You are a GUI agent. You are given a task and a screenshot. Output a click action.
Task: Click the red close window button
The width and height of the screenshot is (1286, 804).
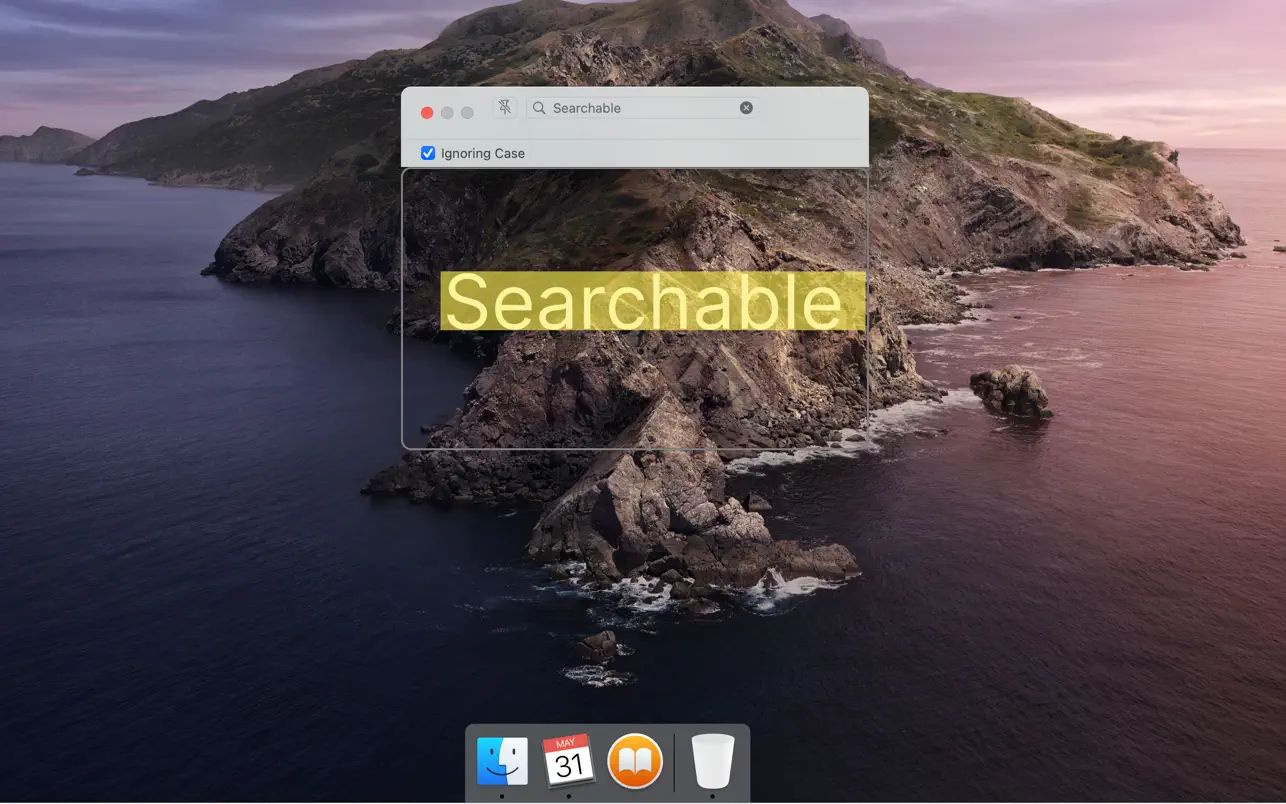(x=427, y=112)
